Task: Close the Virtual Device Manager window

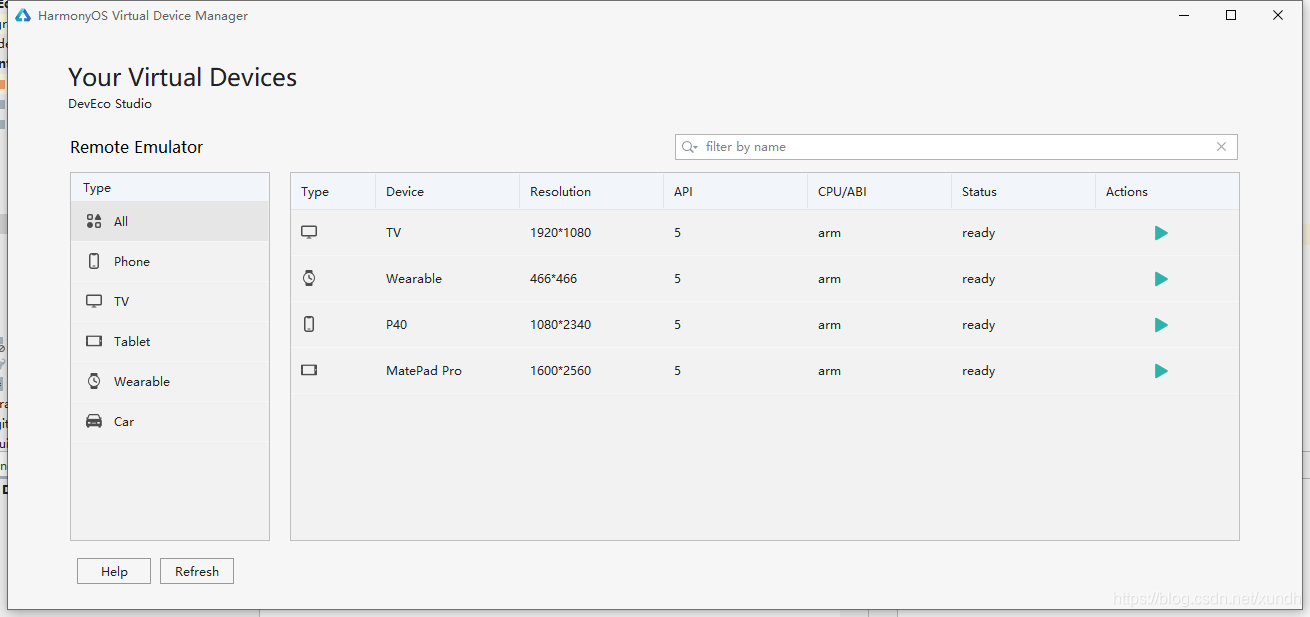Action: 1278,15
